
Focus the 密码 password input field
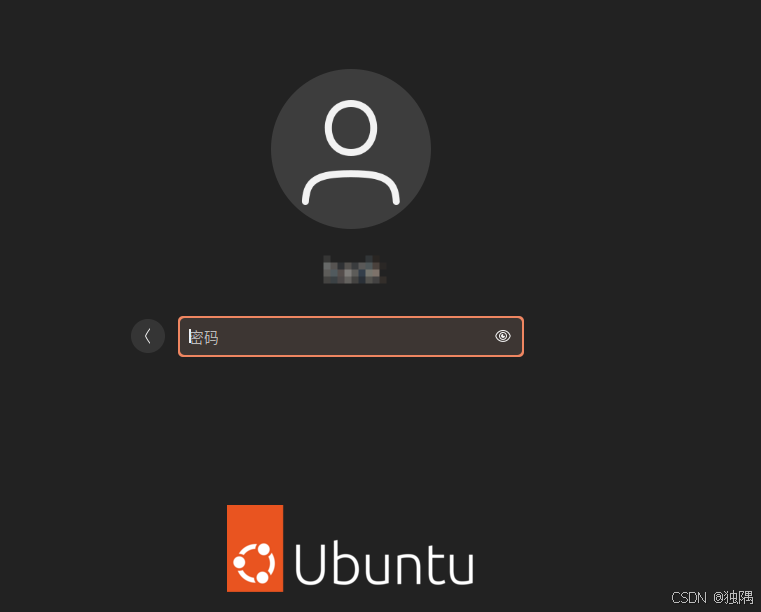(351, 336)
